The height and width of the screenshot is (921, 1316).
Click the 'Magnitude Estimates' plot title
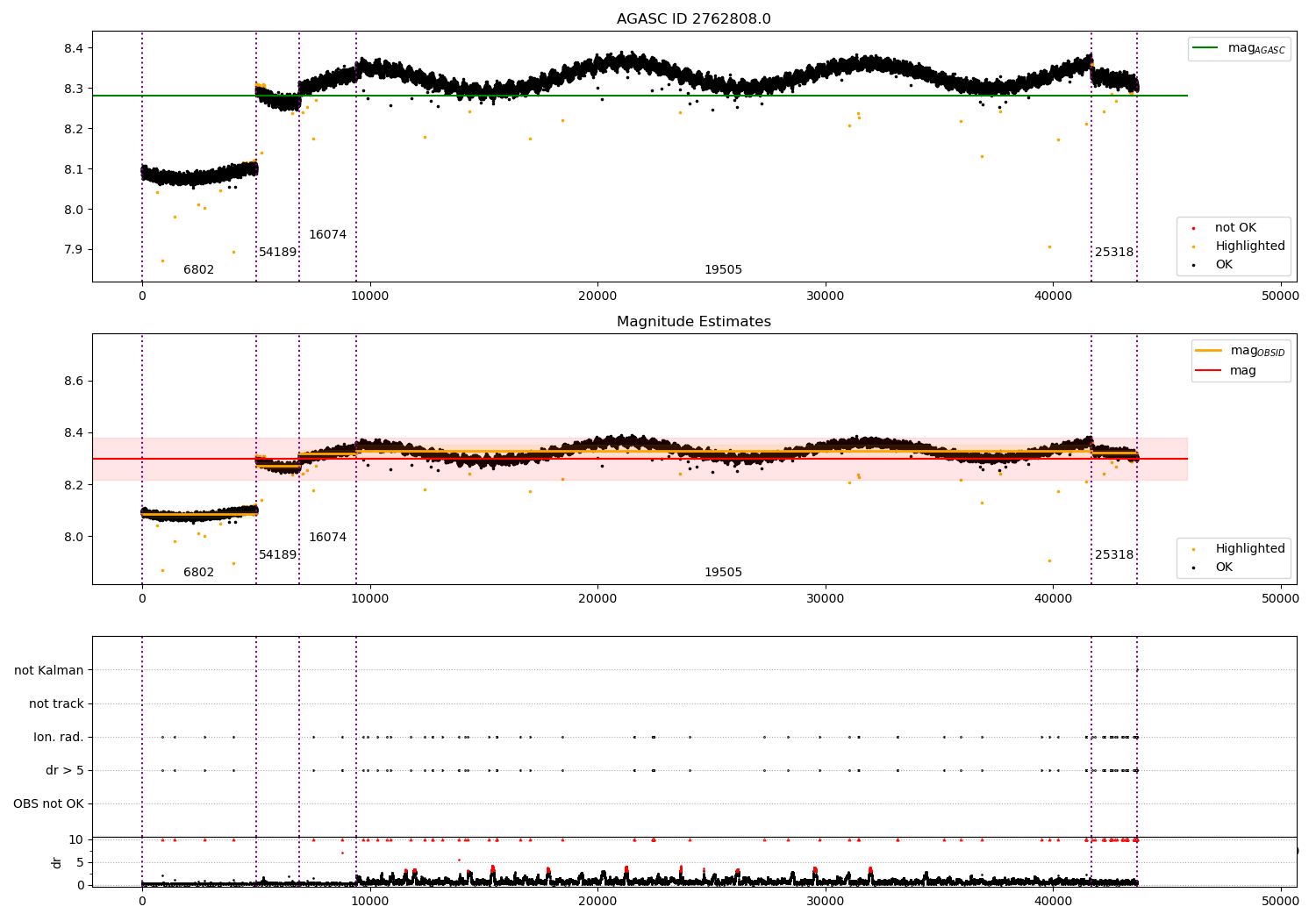click(693, 322)
